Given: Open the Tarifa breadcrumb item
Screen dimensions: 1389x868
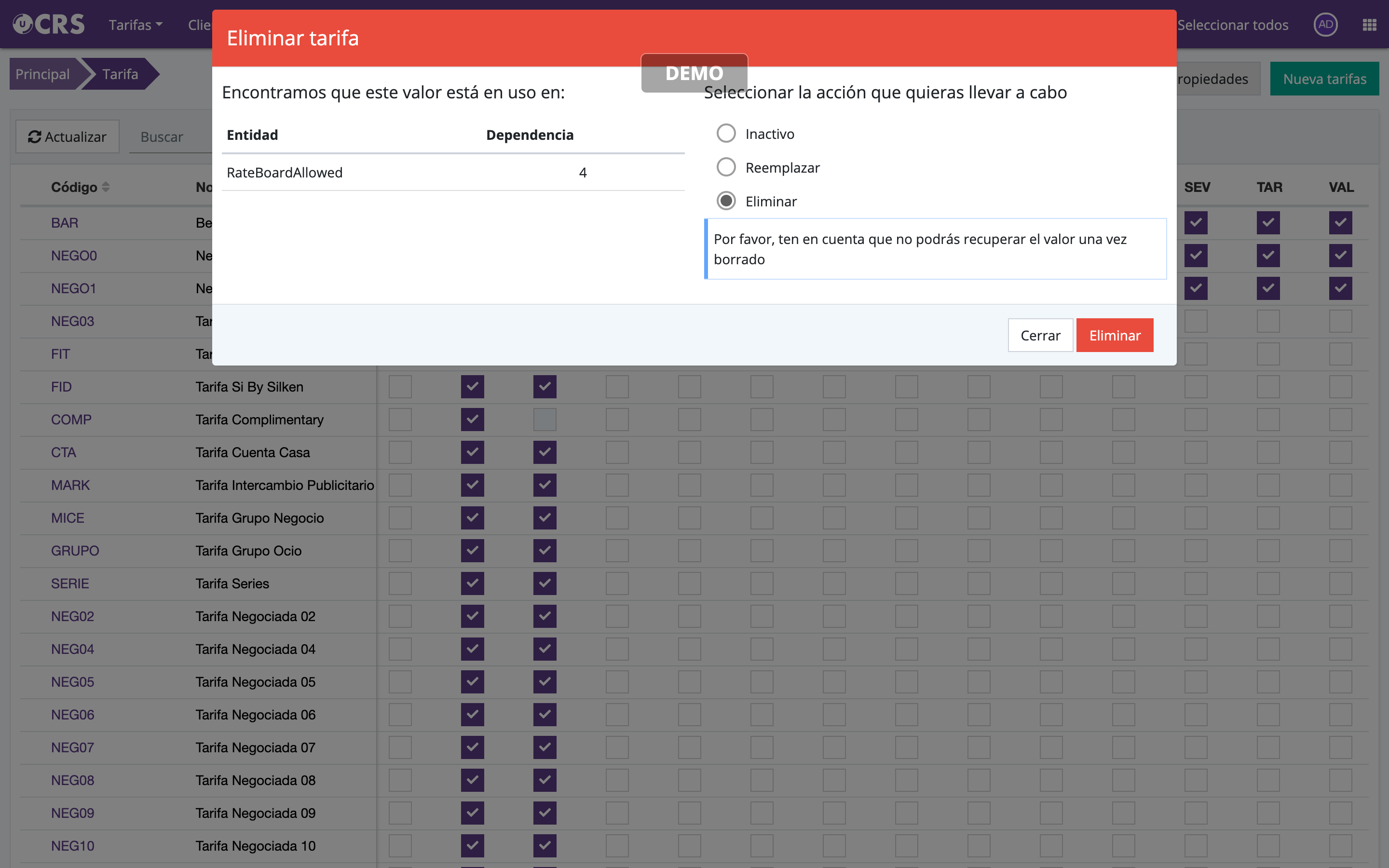Looking at the screenshot, I should point(120,74).
